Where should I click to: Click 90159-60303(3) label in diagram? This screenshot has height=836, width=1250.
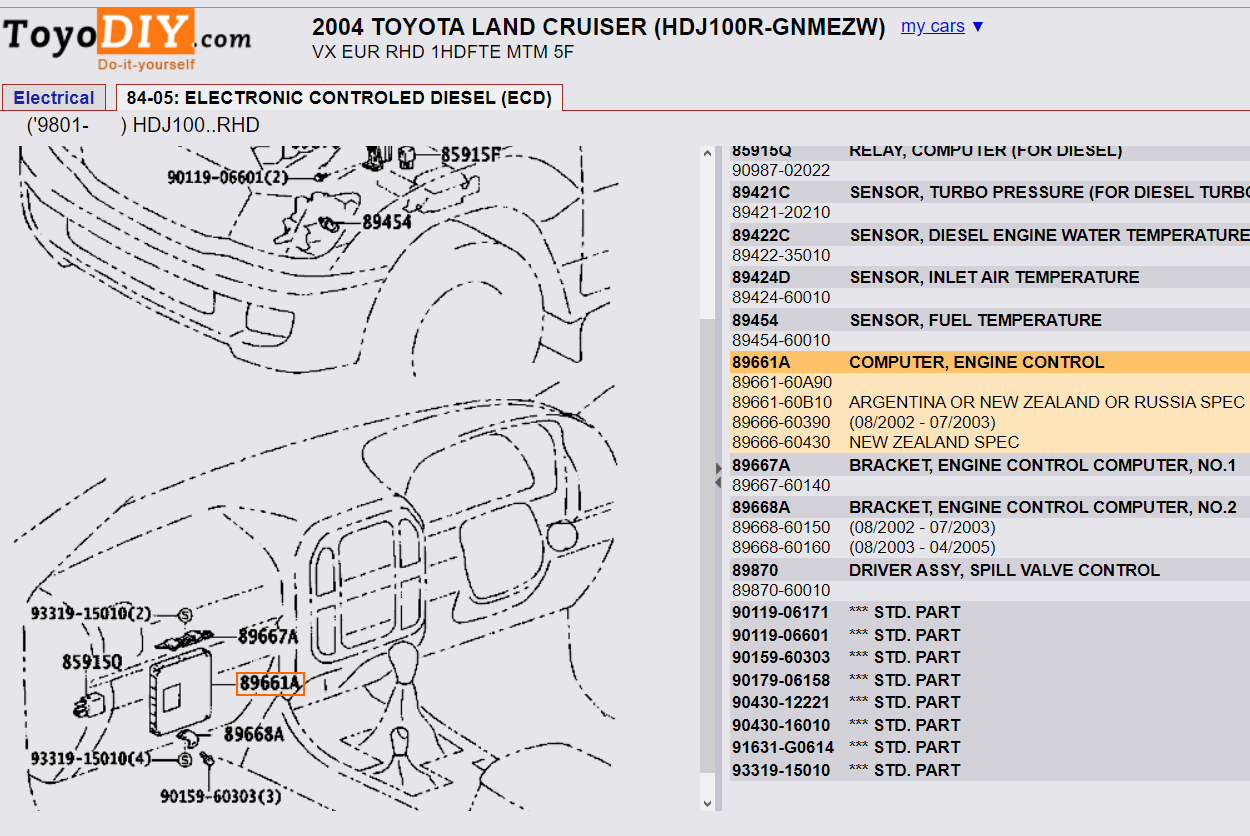pos(220,797)
